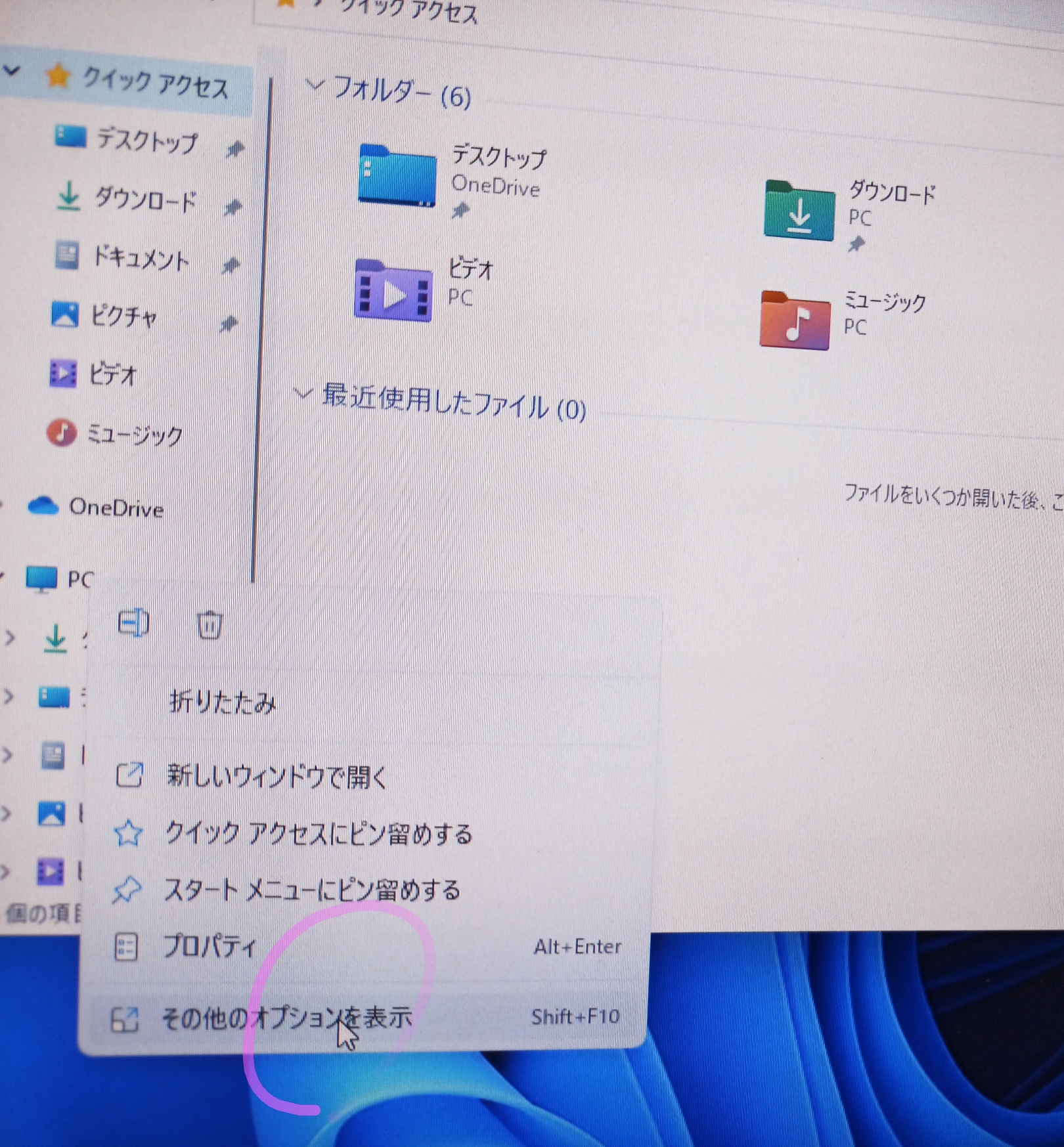Expand the download subfolder under PC
Screen dimensions: 1064x1147
click(x=9, y=636)
